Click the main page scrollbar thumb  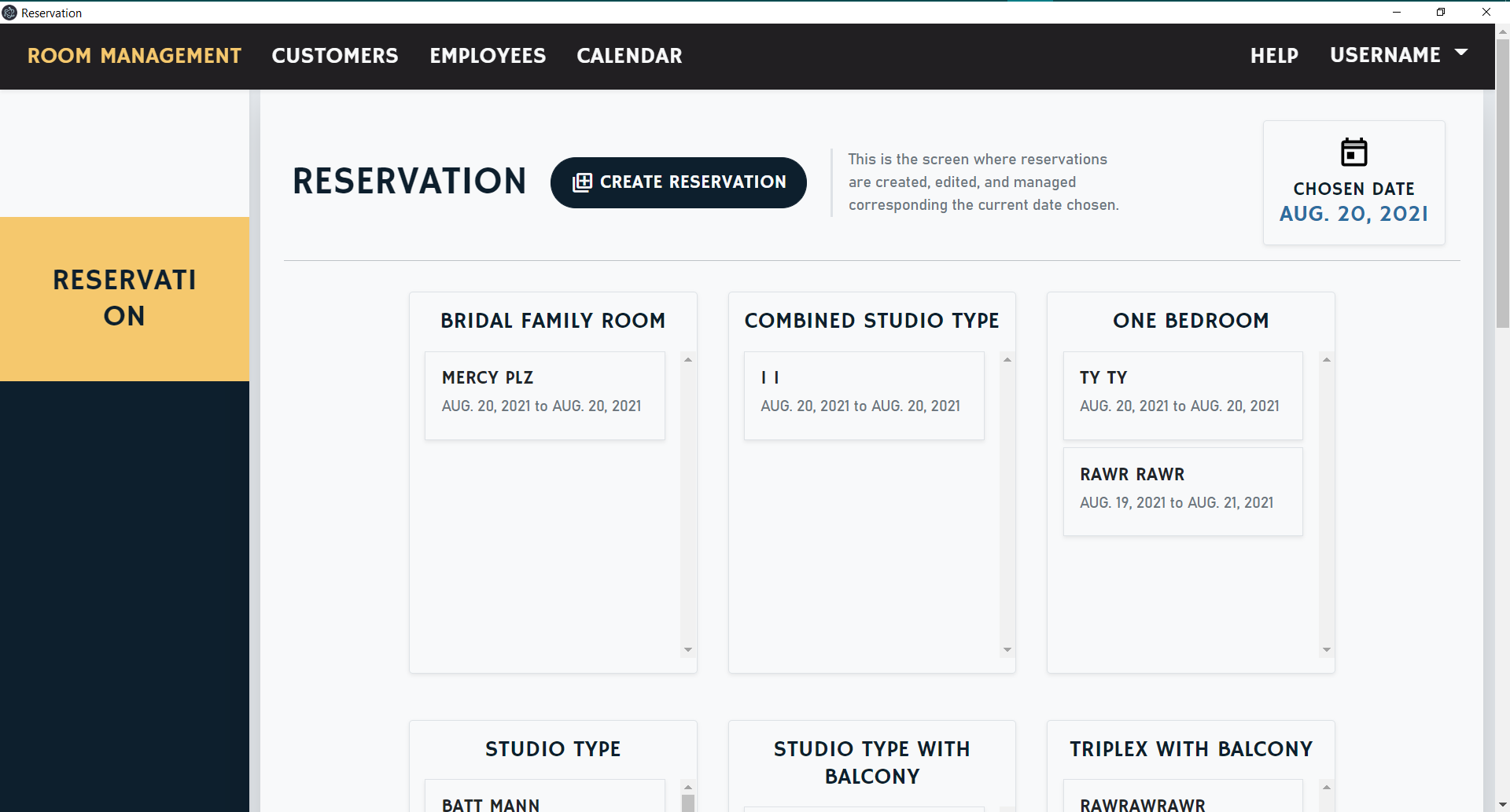[1502, 183]
